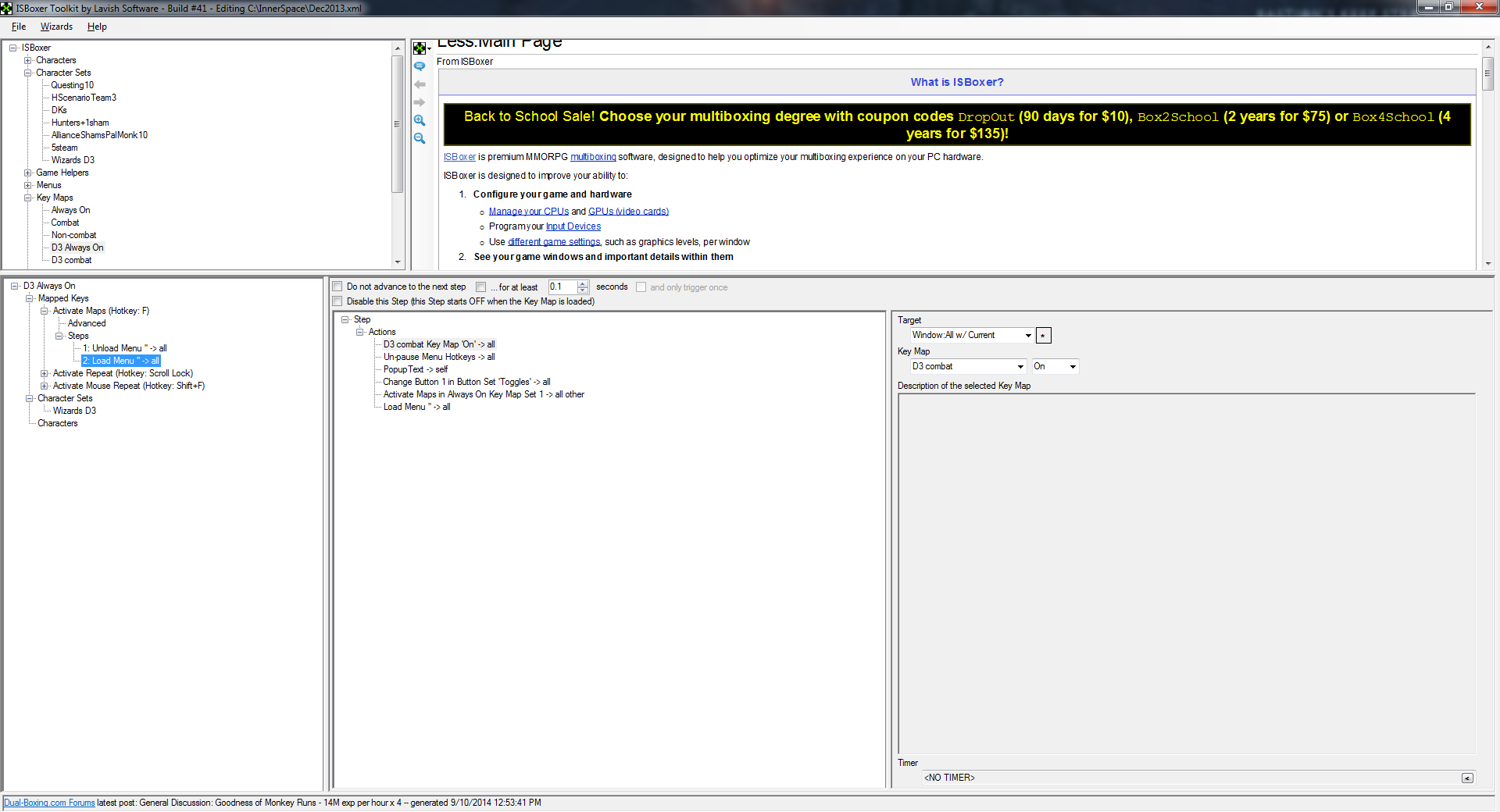Click the browser forward arrow icon
The image size is (1500, 812).
420,102
